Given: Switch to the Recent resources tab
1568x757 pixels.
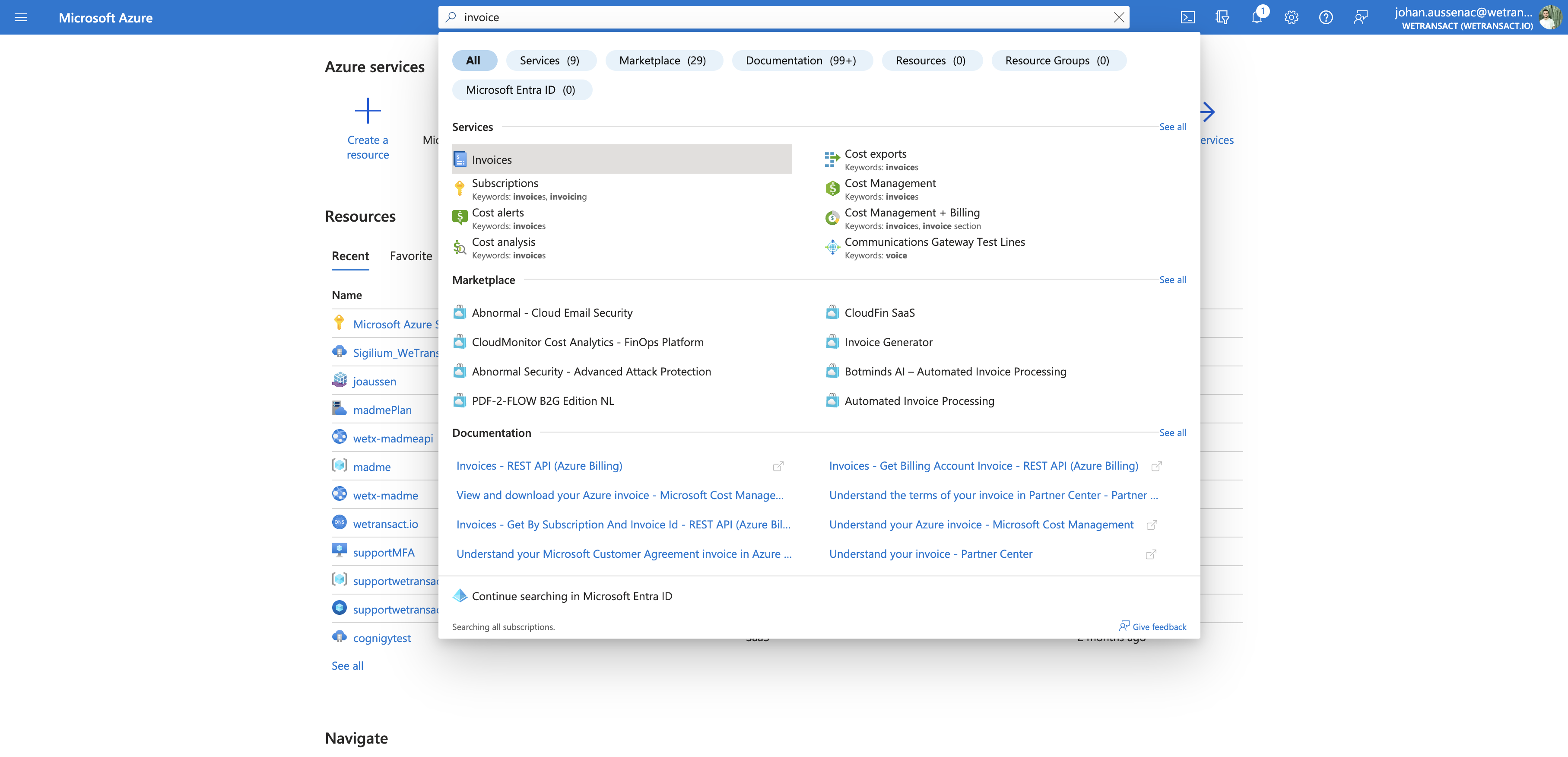Looking at the screenshot, I should [x=350, y=256].
